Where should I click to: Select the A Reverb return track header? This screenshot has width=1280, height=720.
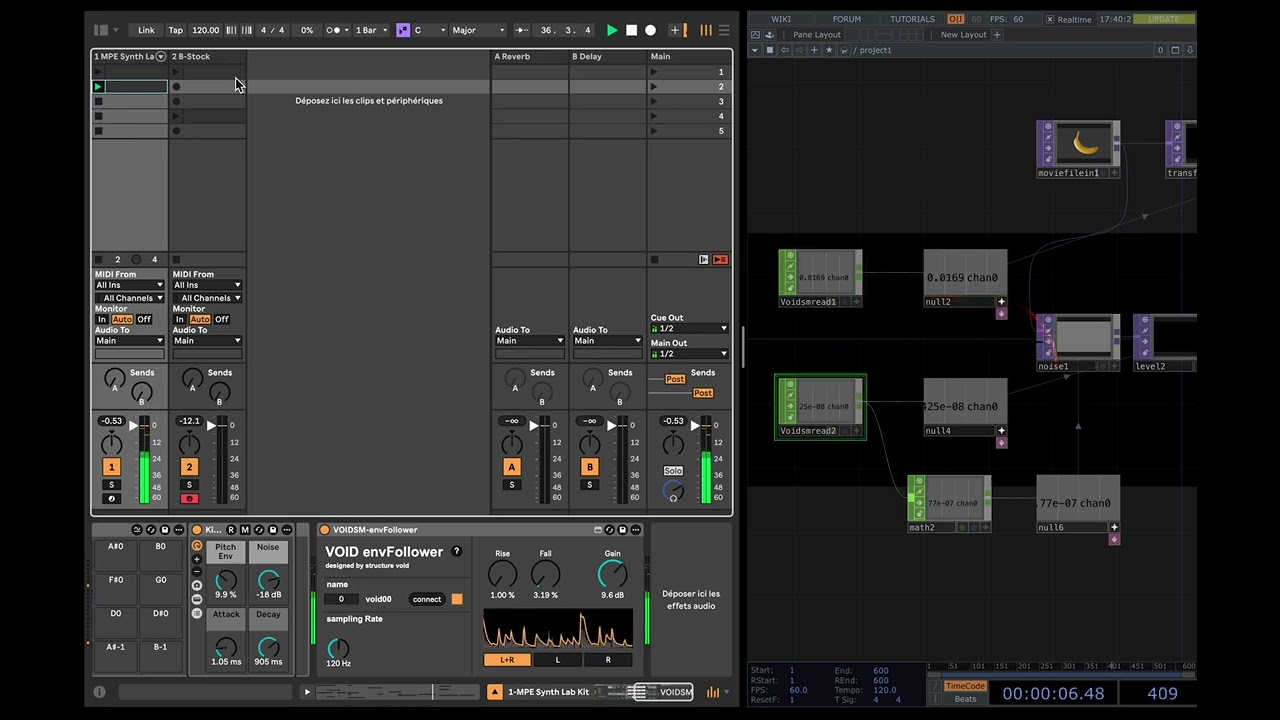(x=530, y=57)
